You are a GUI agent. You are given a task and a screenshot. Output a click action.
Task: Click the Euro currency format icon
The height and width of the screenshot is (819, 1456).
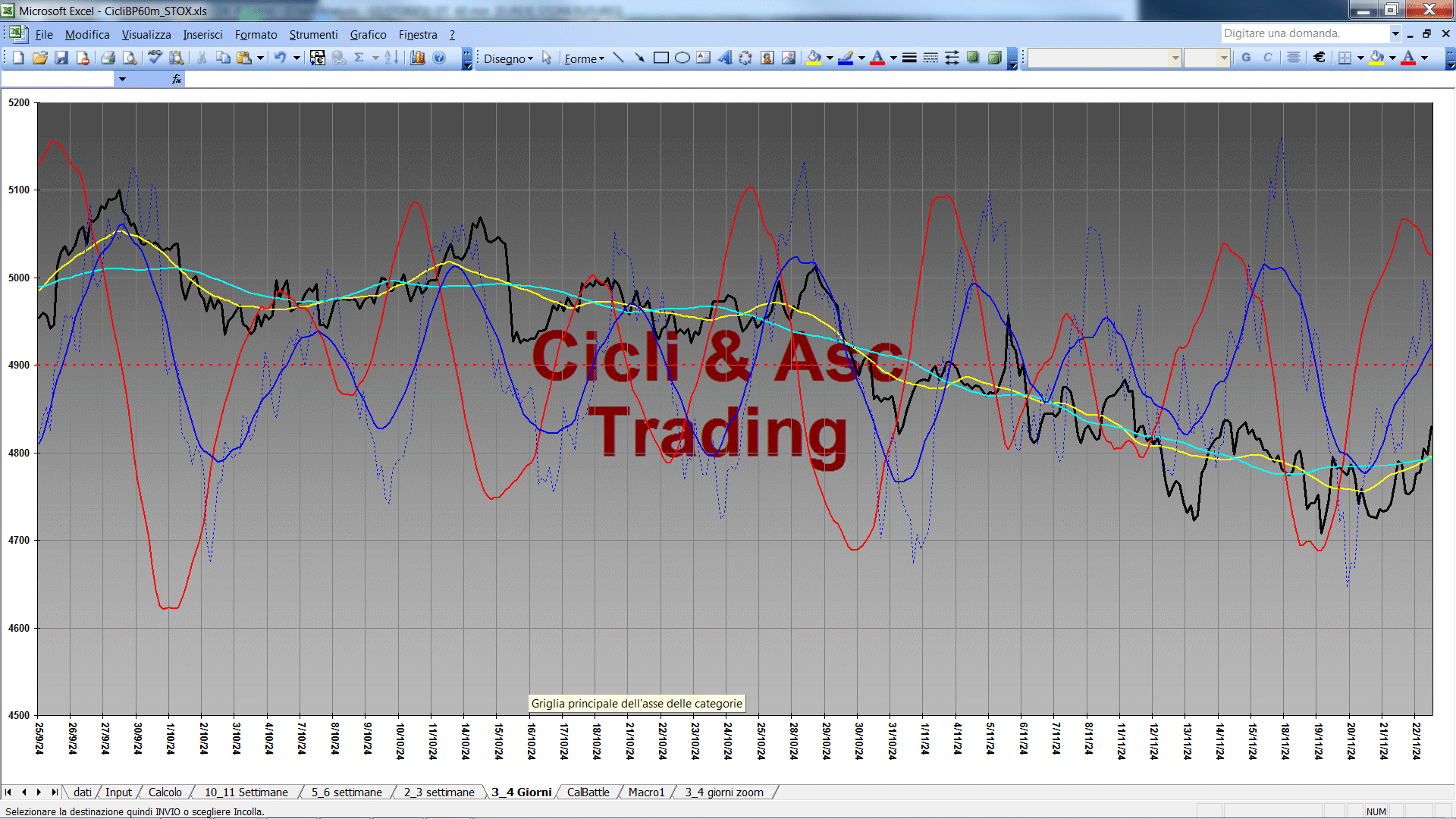pos(1319,58)
